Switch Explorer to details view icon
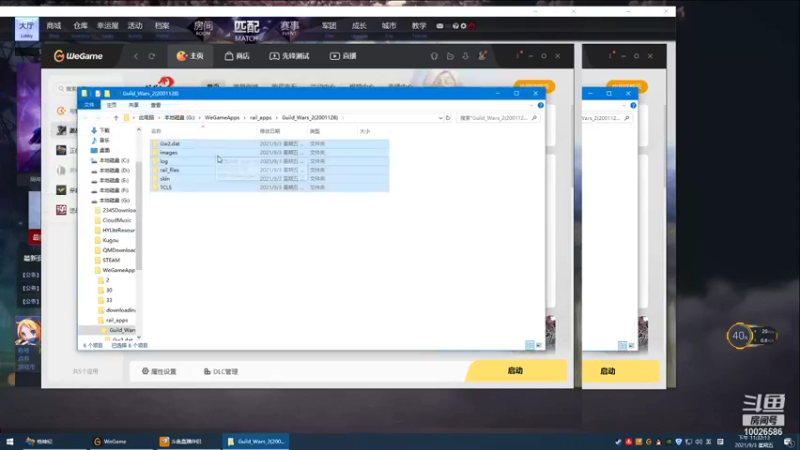 tap(530, 345)
